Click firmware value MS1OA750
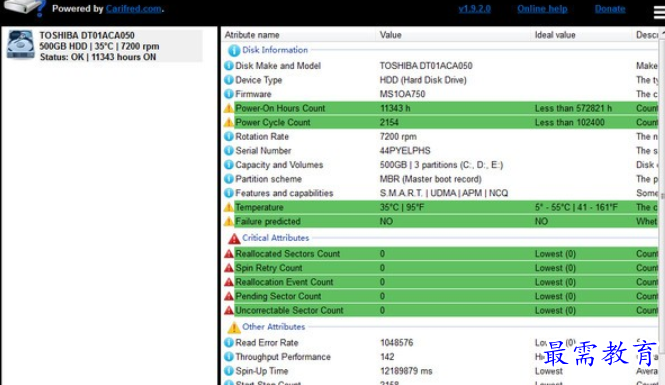665x385 pixels. (402, 94)
